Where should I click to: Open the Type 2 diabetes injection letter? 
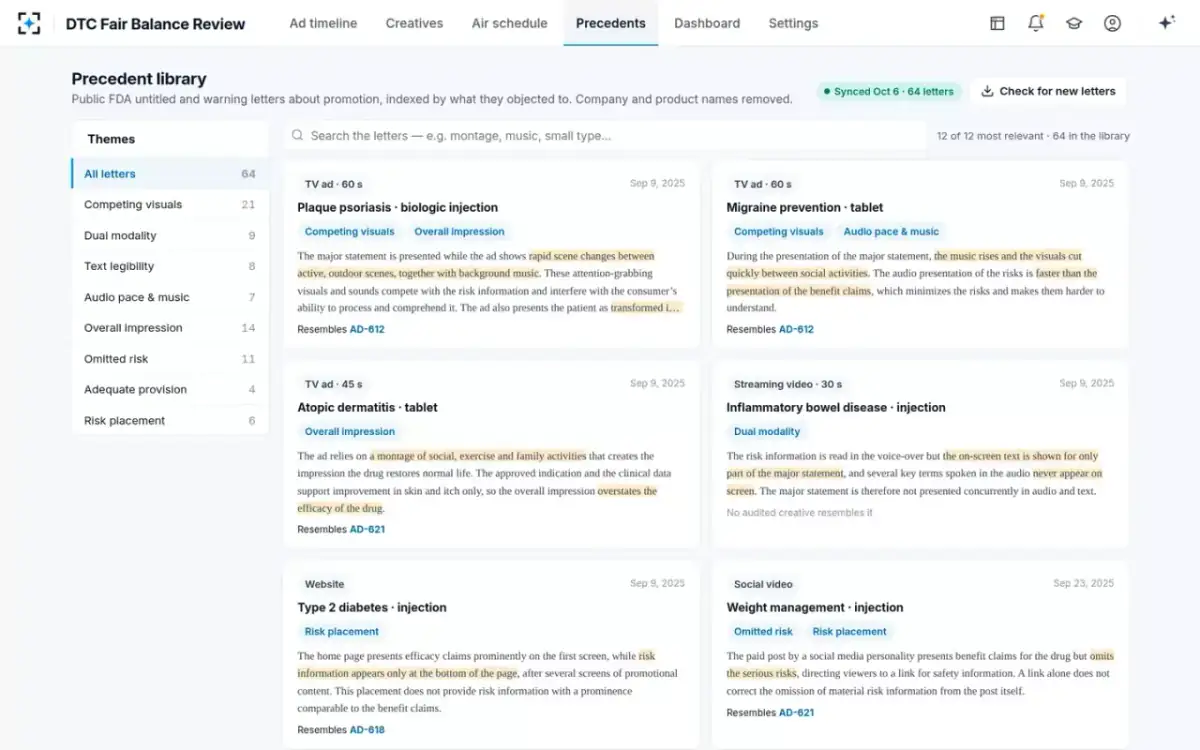point(372,607)
